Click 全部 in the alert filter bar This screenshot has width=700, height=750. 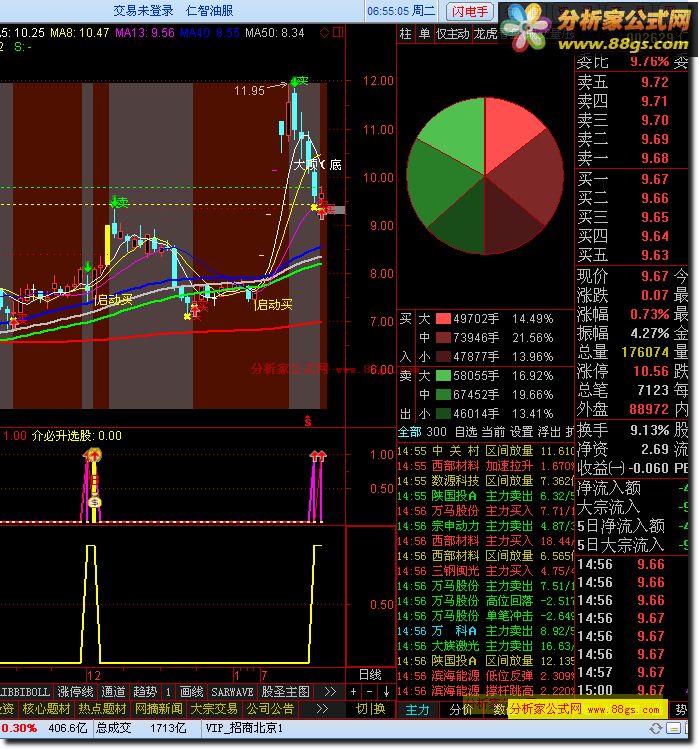coord(410,432)
